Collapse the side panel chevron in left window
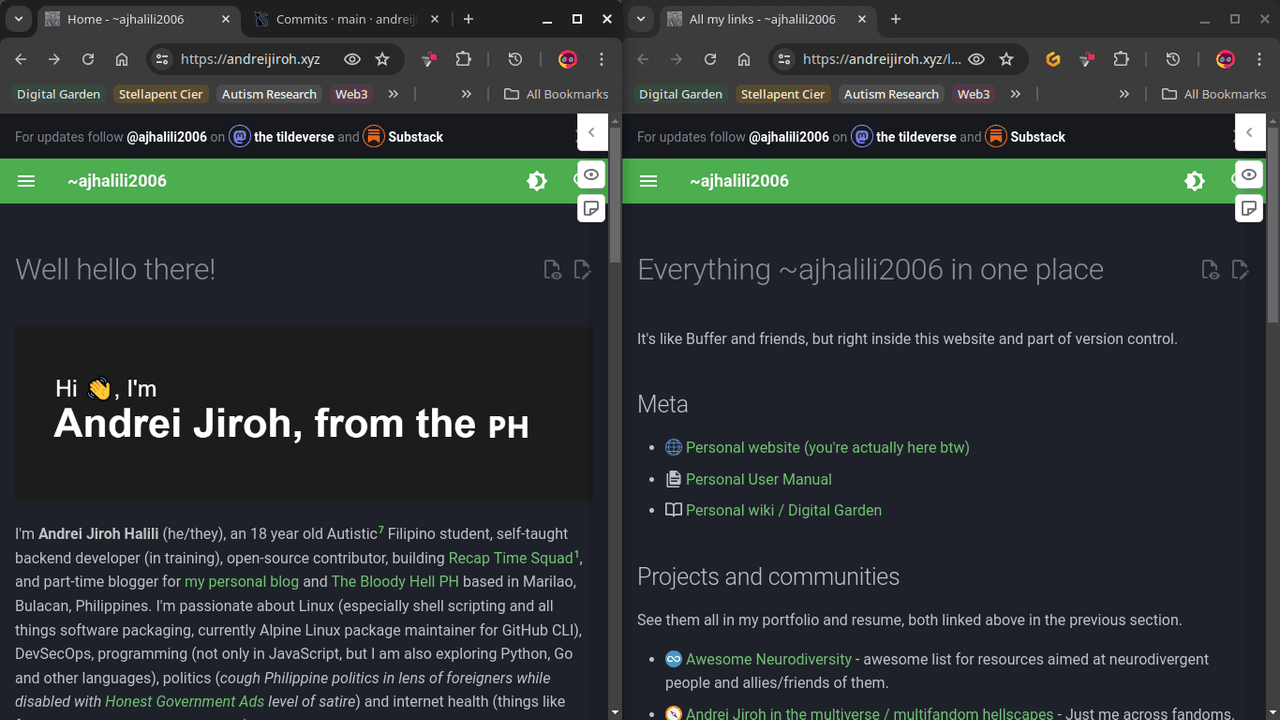 point(591,132)
